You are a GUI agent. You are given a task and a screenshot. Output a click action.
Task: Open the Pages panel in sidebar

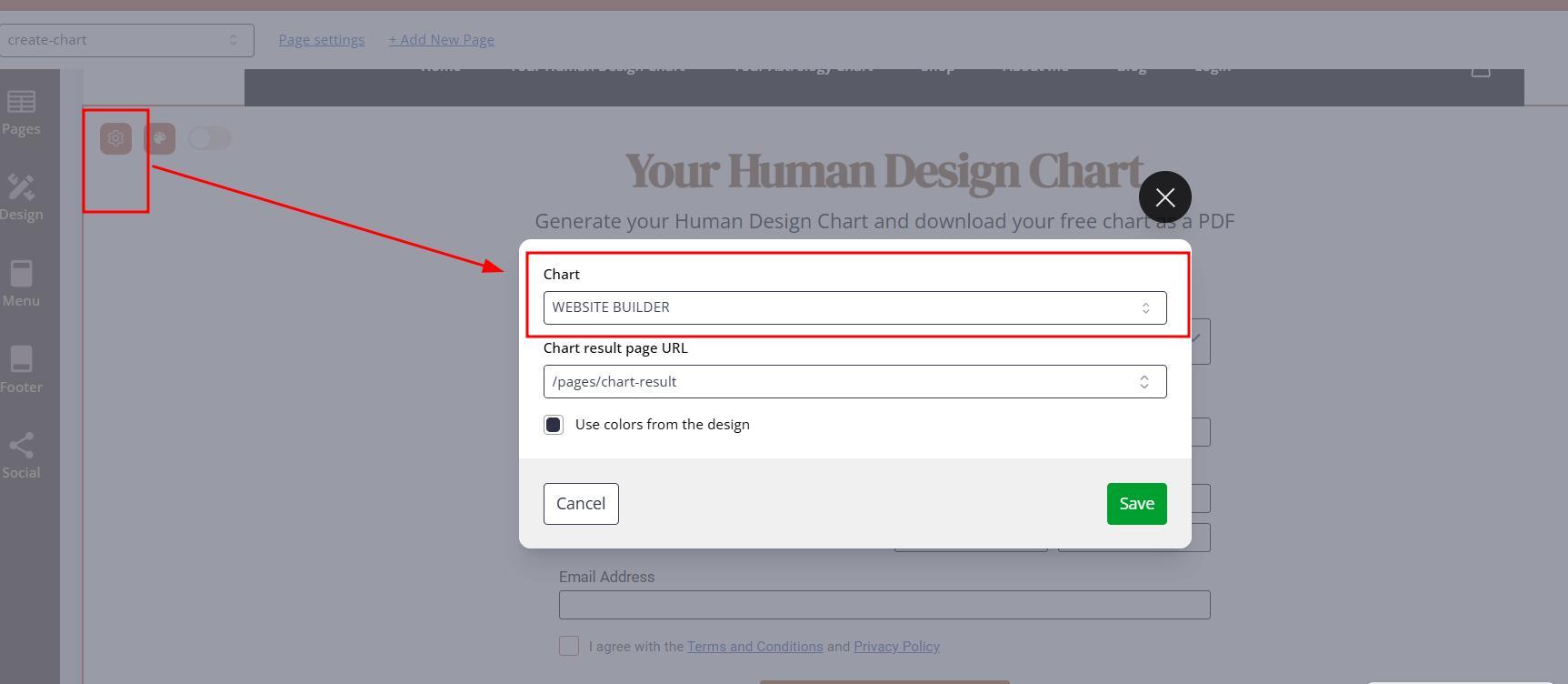click(x=21, y=113)
